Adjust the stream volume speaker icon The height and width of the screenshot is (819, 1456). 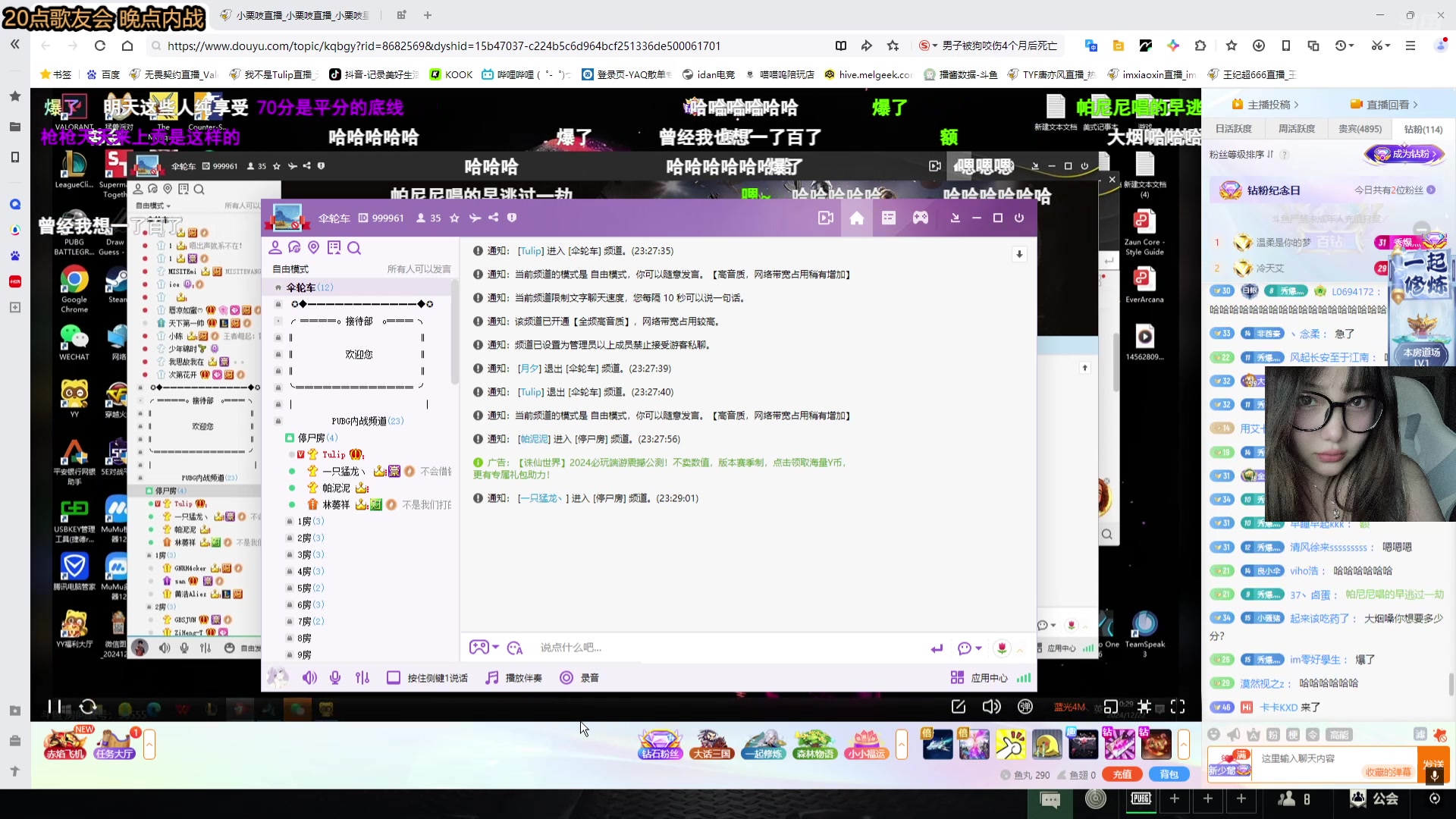point(991,707)
